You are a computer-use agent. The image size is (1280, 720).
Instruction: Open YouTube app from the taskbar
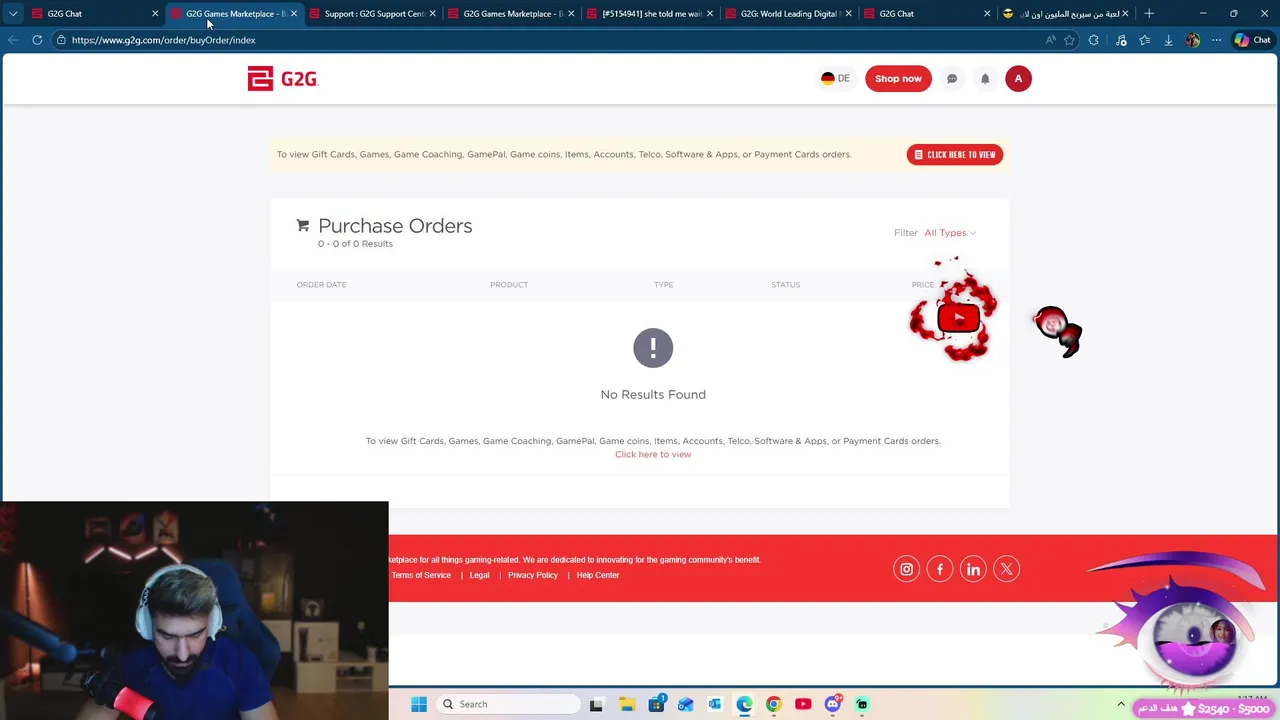803,704
